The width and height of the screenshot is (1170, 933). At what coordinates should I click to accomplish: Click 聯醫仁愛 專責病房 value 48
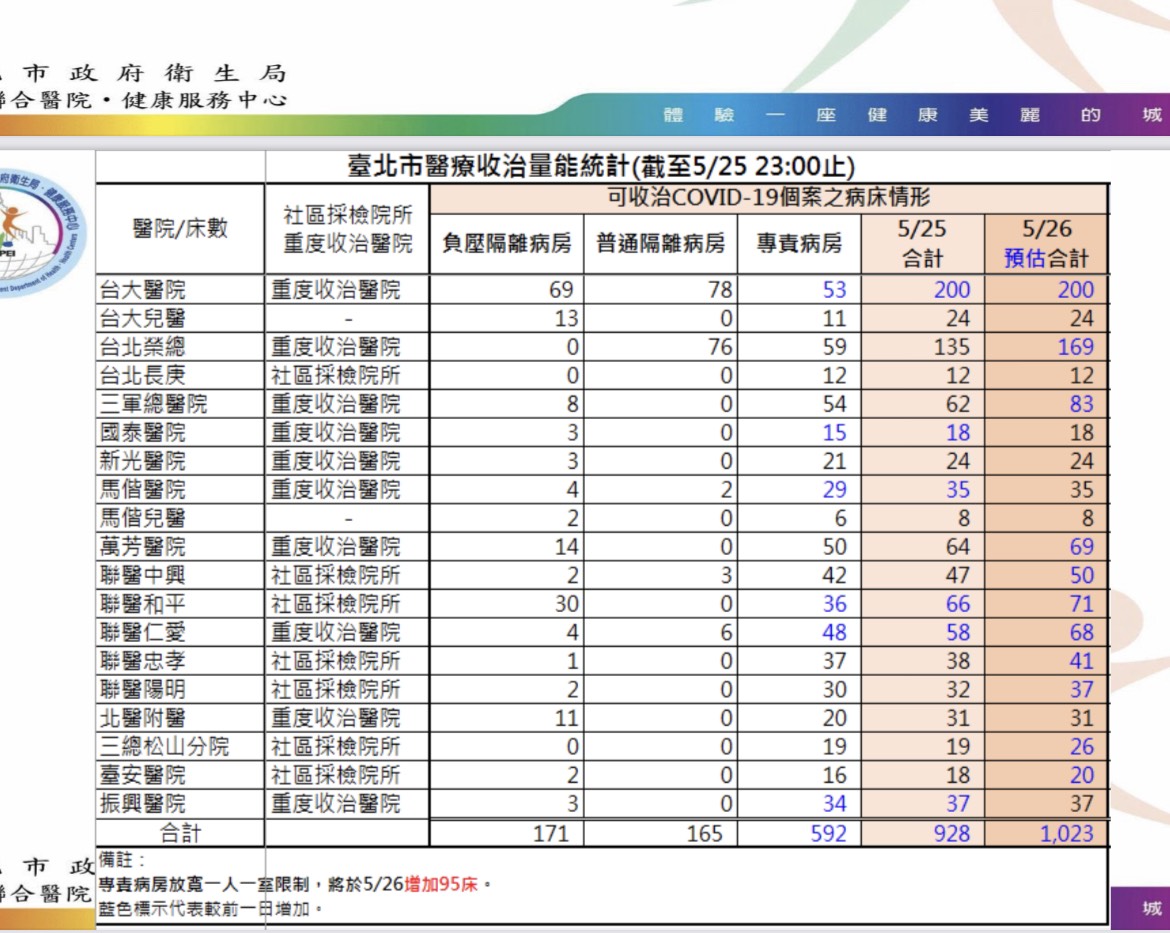(x=834, y=632)
